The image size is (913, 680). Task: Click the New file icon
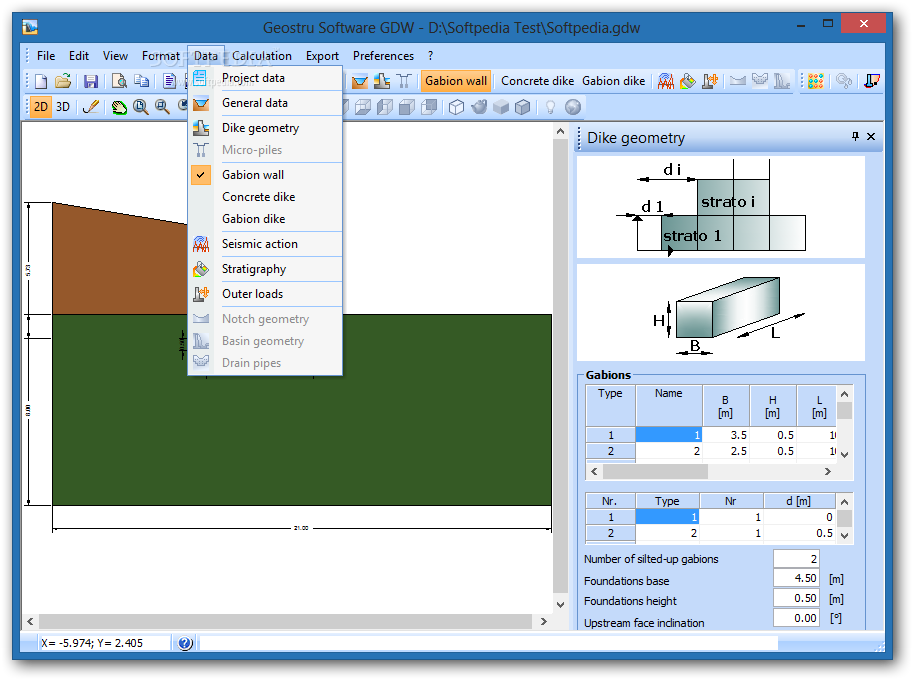[x=41, y=81]
